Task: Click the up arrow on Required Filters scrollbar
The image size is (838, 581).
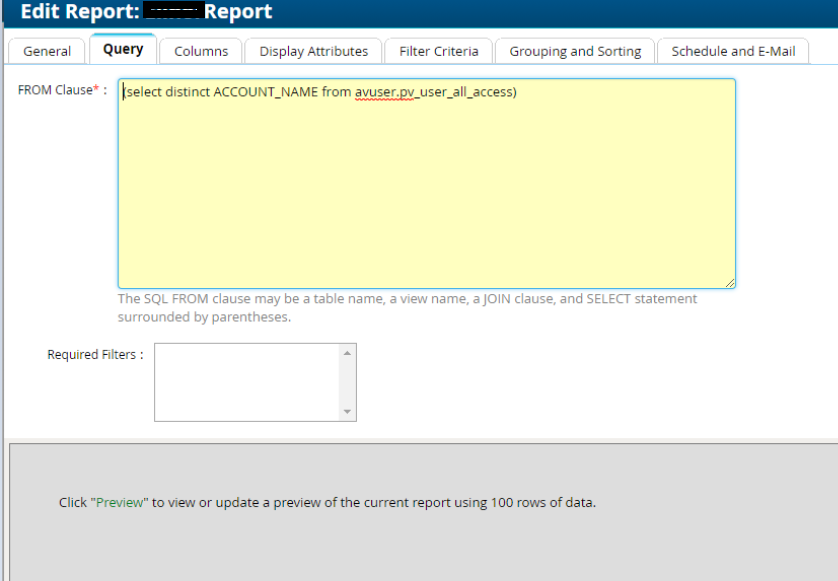Action: point(349,351)
